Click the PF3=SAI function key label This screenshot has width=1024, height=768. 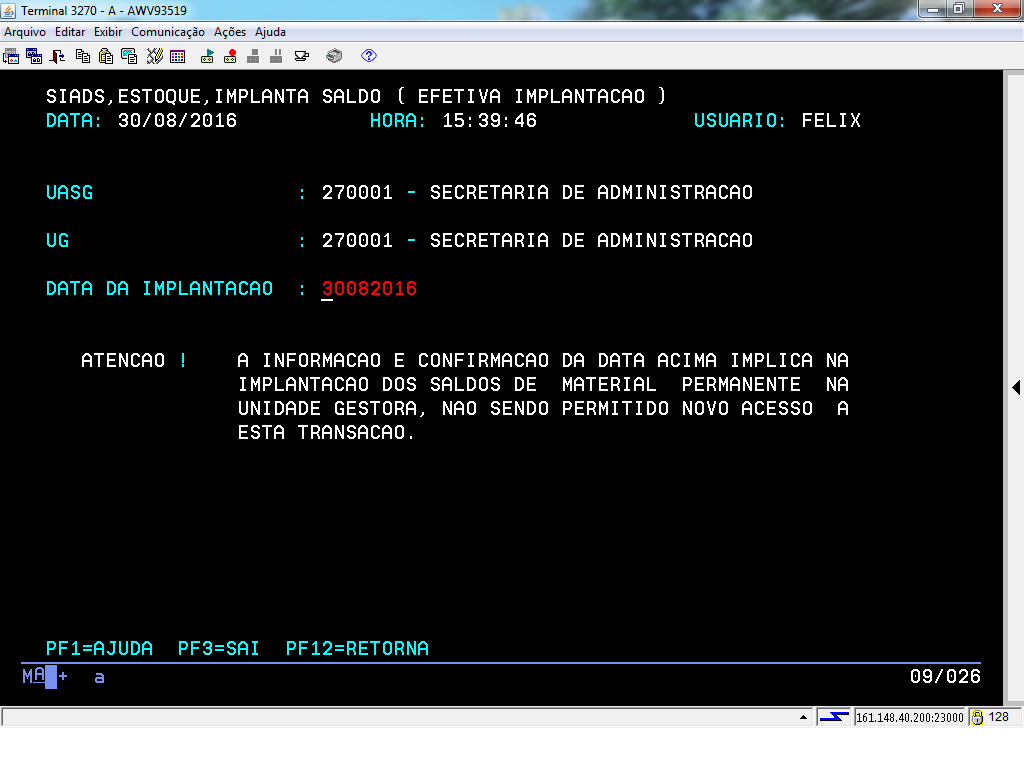pyautogui.click(x=219, y=648)
